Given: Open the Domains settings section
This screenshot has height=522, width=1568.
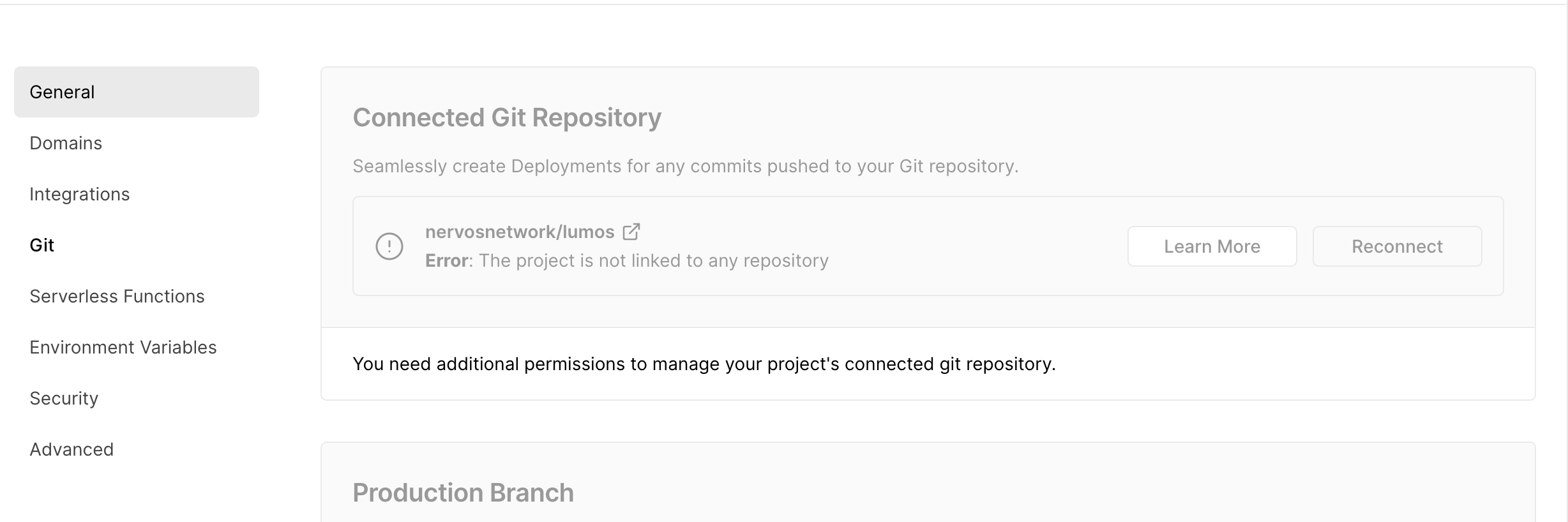Looking at the screenshot, I should coord(65,143).
